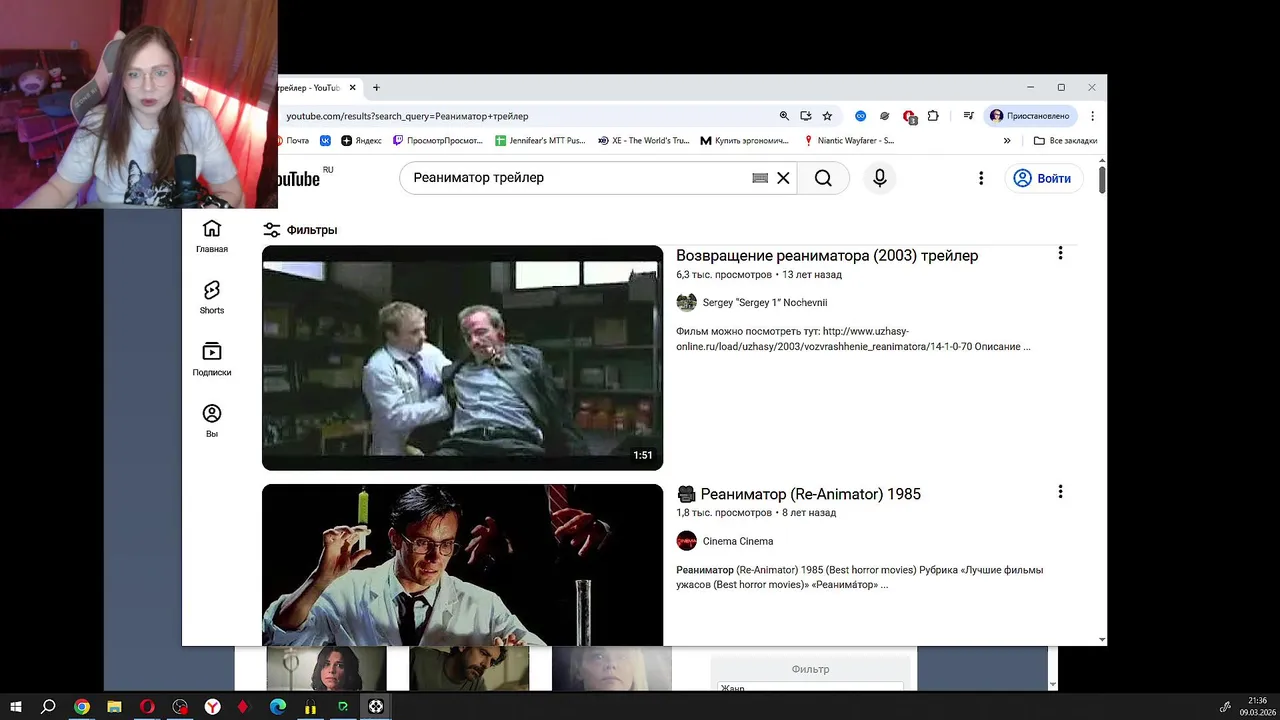This screenshot has width=1280, height=720.
Task: Bookmark this page with the star icon
Action: (827, 116)
